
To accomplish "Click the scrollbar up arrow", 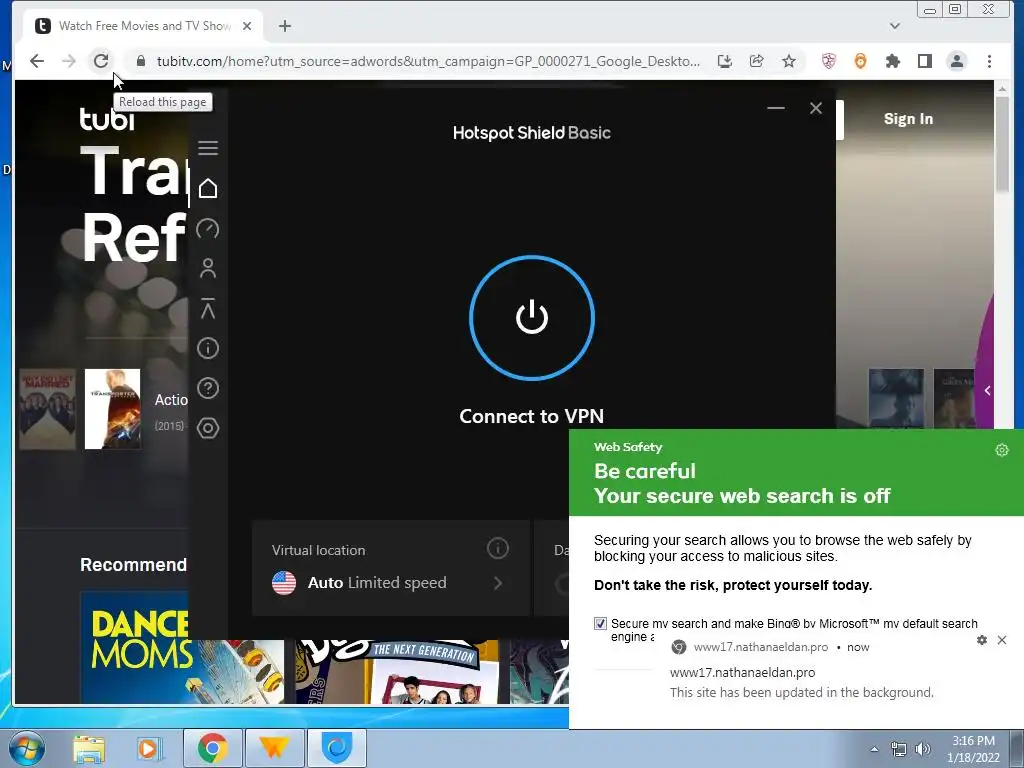I will [1002, 88].
